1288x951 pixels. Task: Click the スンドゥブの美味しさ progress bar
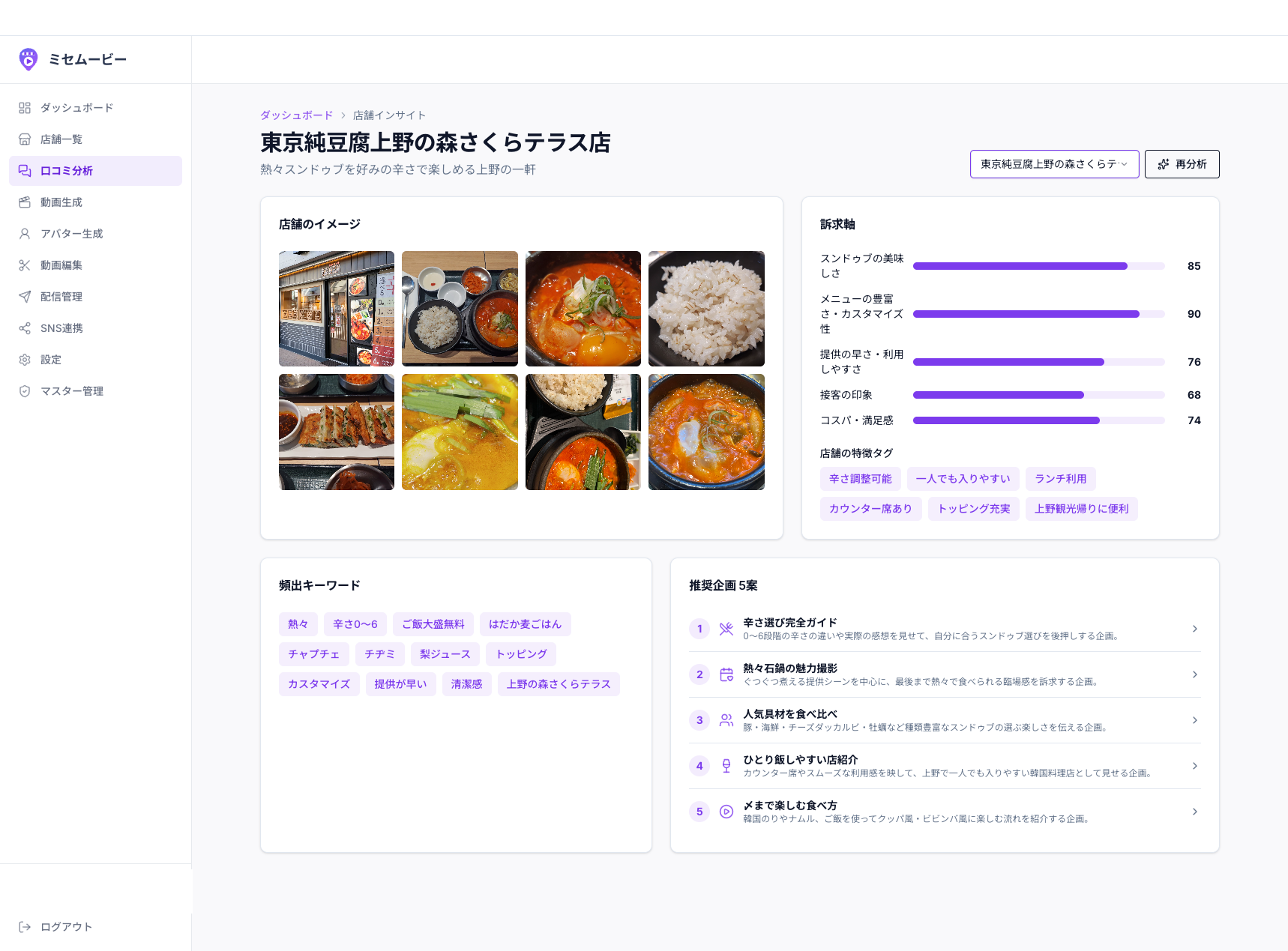click(1038, 266)
